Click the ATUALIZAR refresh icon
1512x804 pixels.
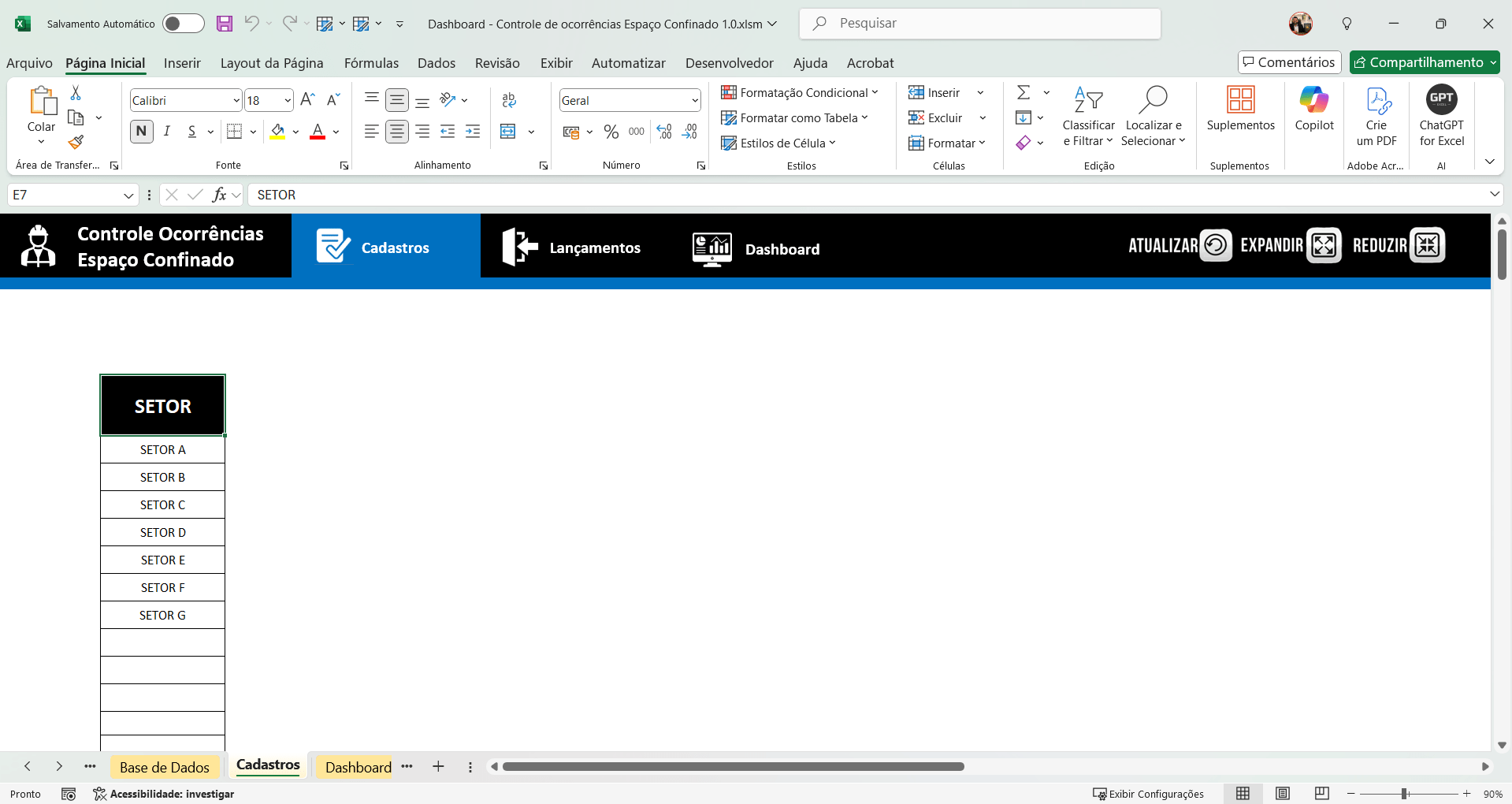(x=1216, y=245)
